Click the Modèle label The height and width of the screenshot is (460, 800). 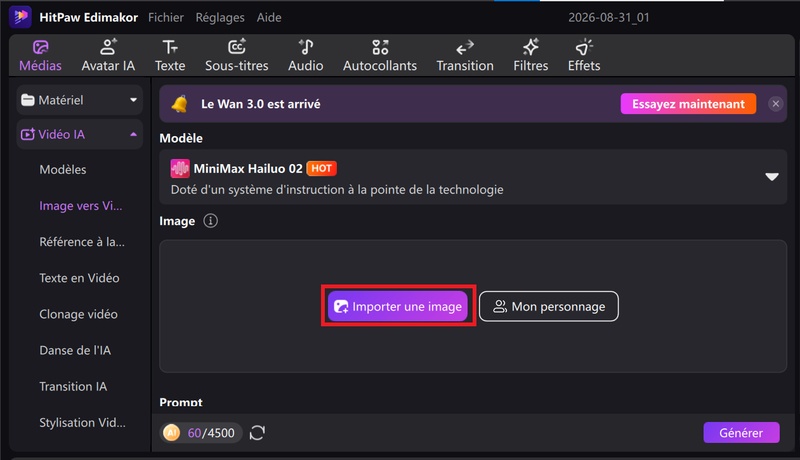click(x=181, y=138)
